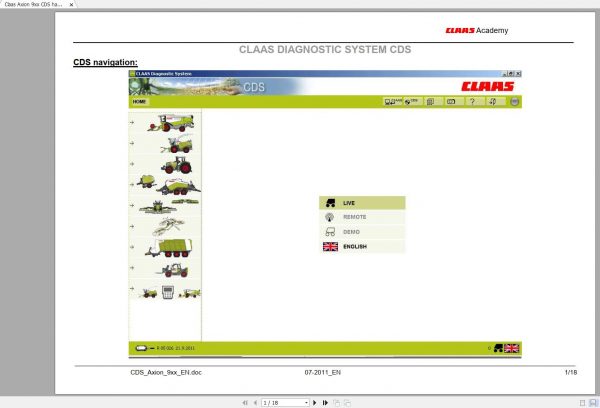This screenshot has height=408, width=600.
Task: Select the mower machine icon
Action: coord(169,206)
